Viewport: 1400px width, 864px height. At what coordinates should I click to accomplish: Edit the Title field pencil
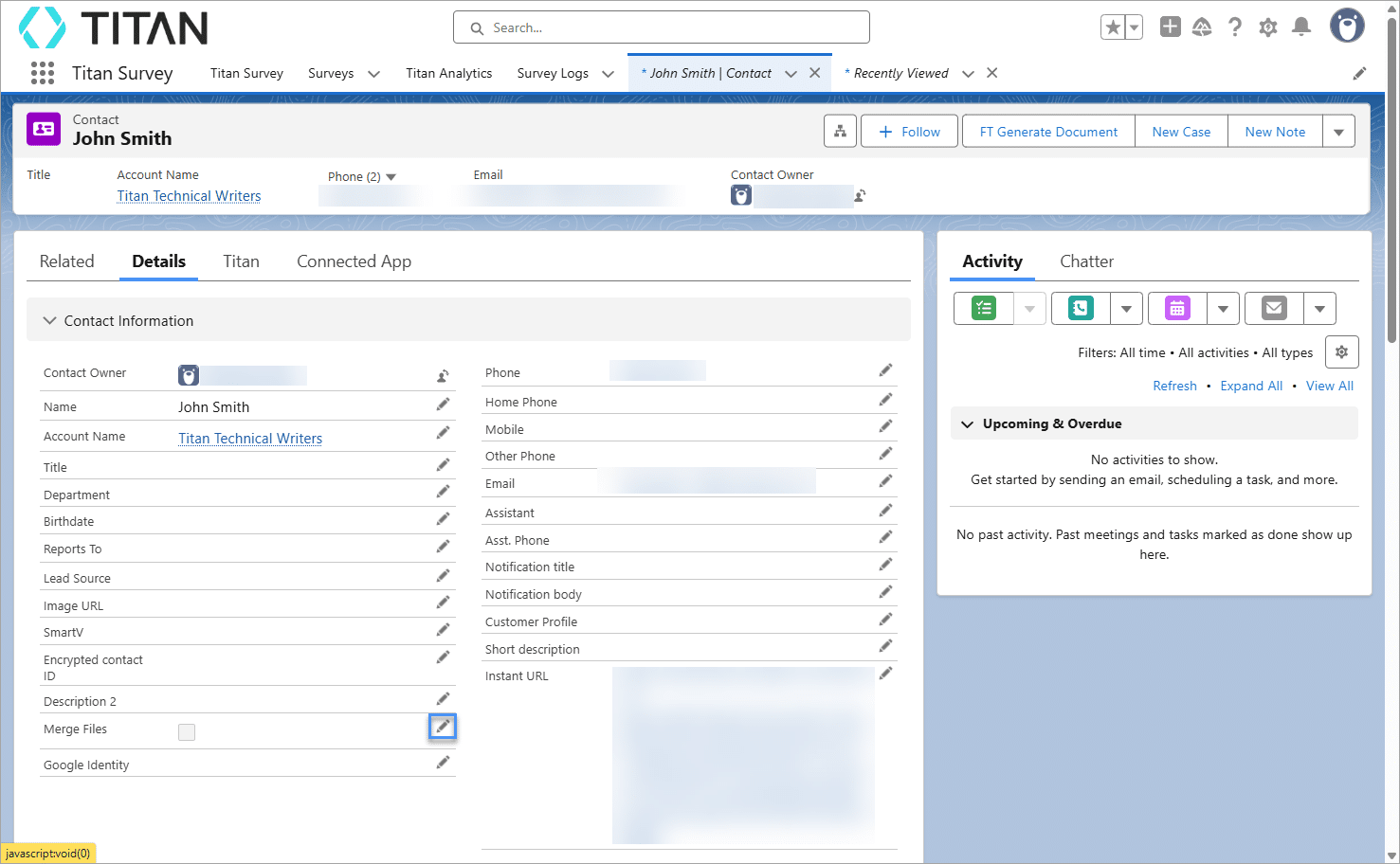point(443,465)
